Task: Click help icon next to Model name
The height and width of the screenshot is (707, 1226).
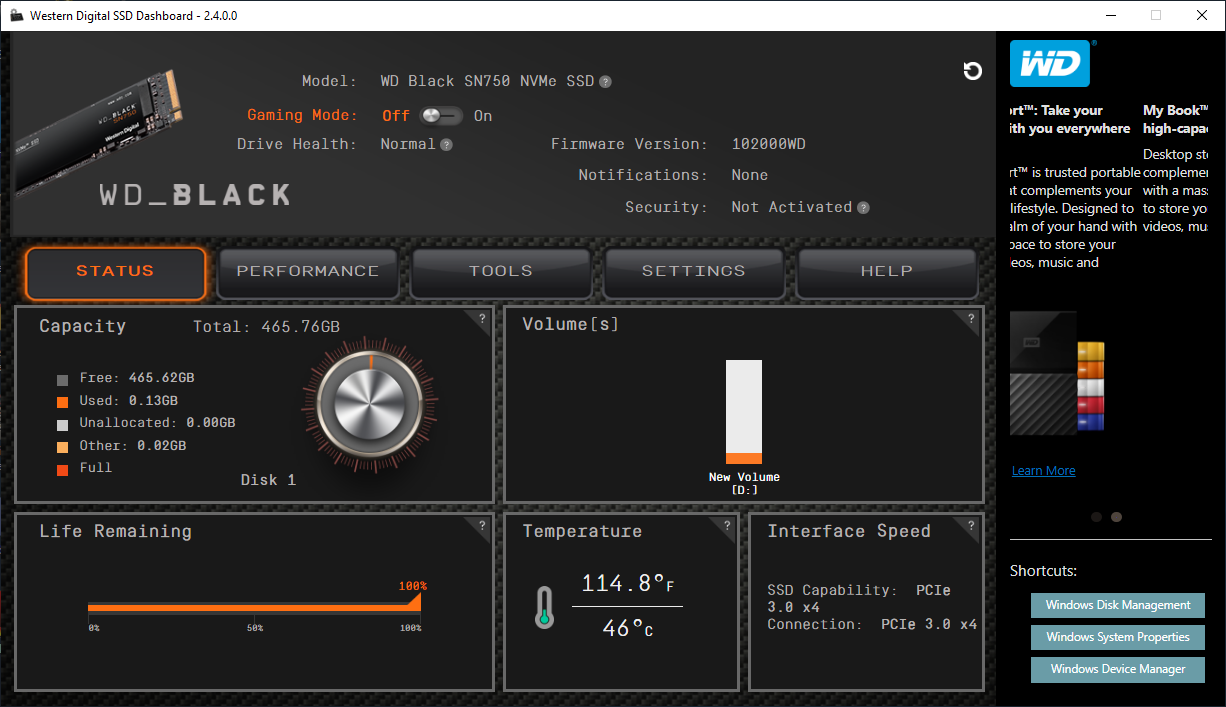Action: [606, 82]
